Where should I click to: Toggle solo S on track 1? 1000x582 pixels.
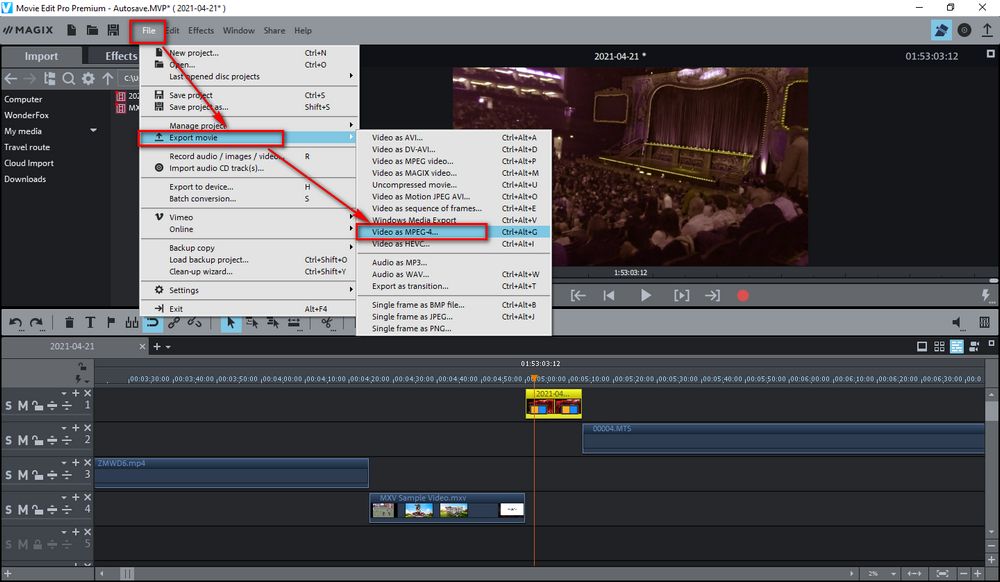tap(8, 405)
